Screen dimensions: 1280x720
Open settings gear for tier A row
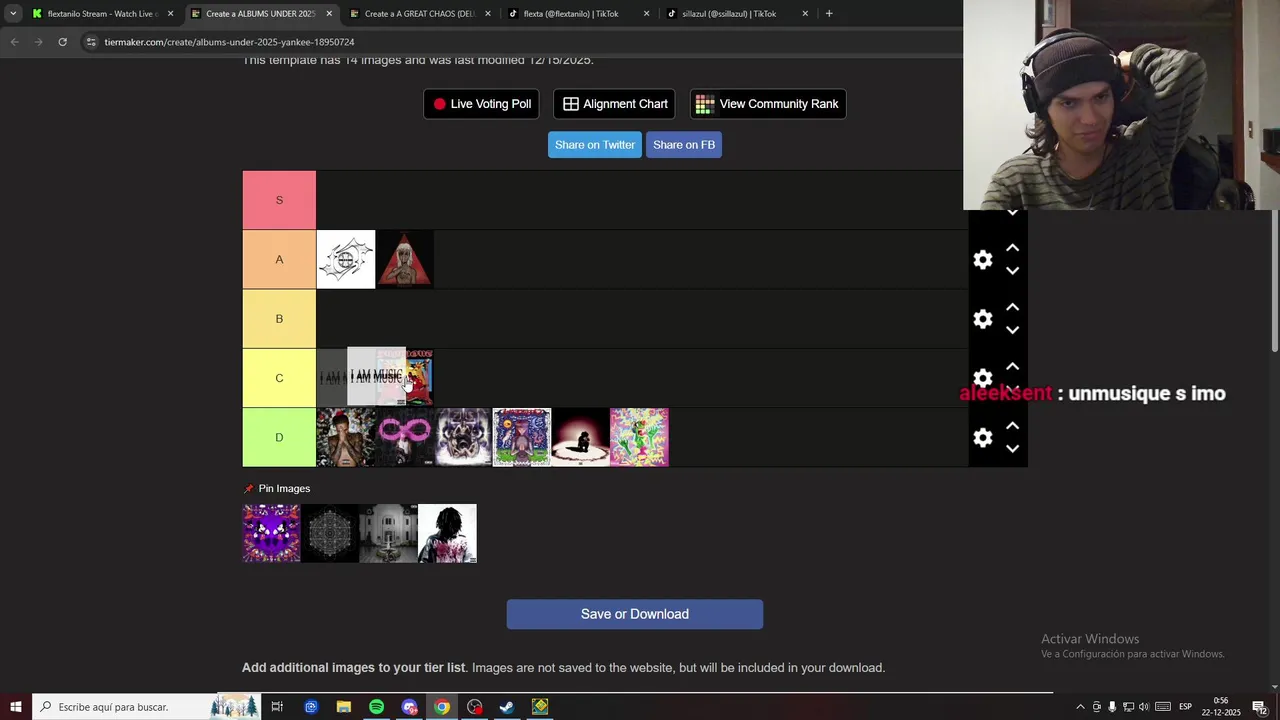983,260
